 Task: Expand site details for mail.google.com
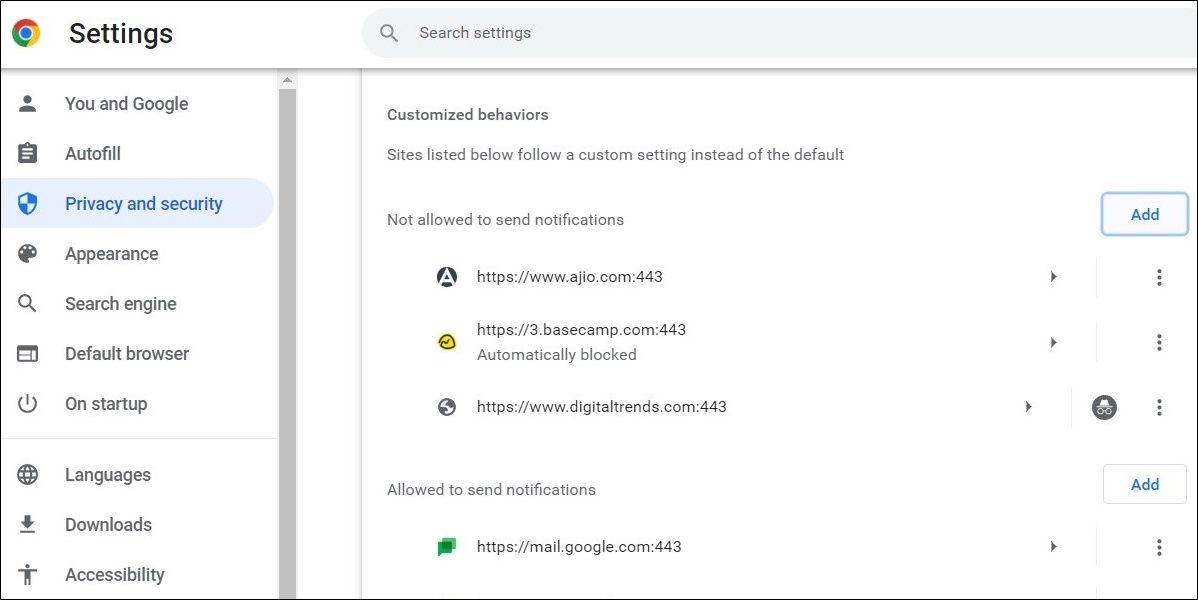tap(1053, 547)
